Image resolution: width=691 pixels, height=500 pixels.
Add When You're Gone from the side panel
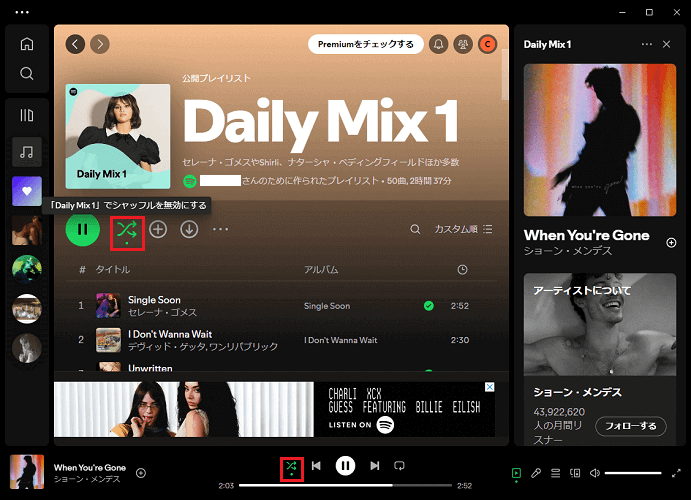click(x=671, y=243)
